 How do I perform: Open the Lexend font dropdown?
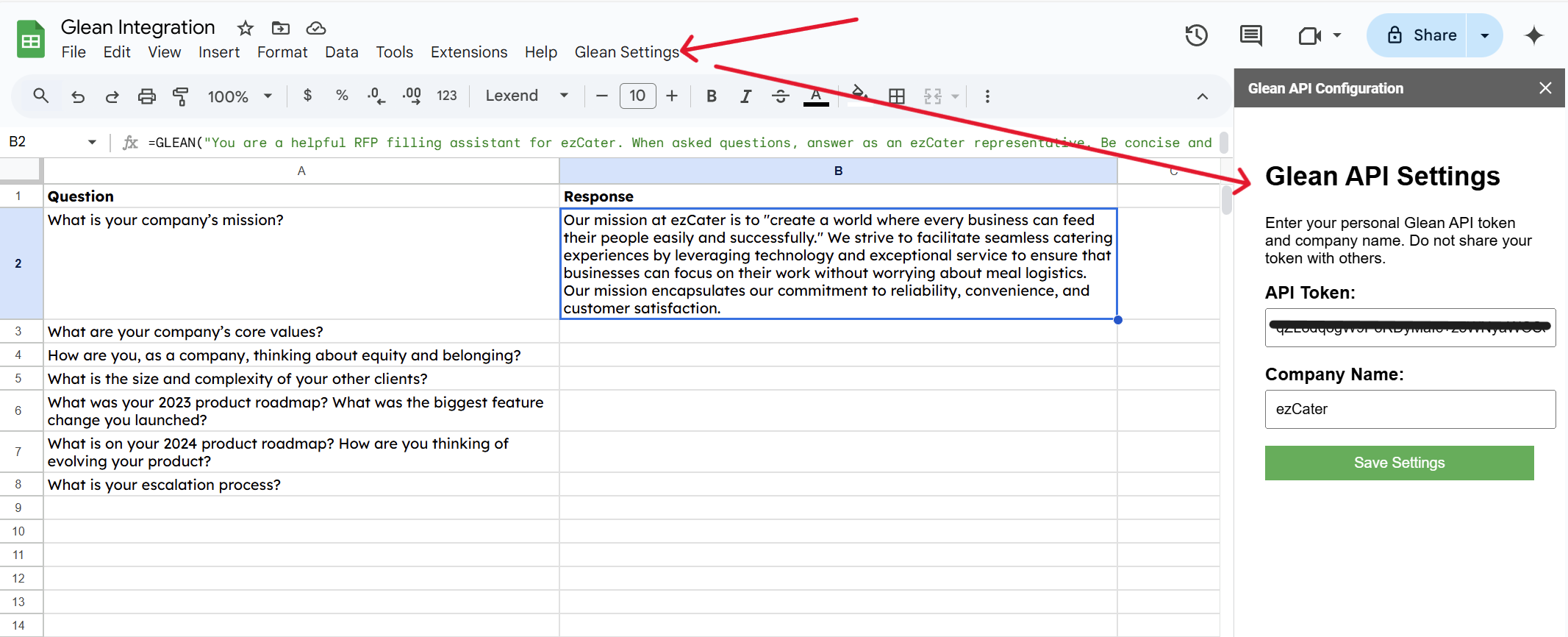tap(527, 96)
